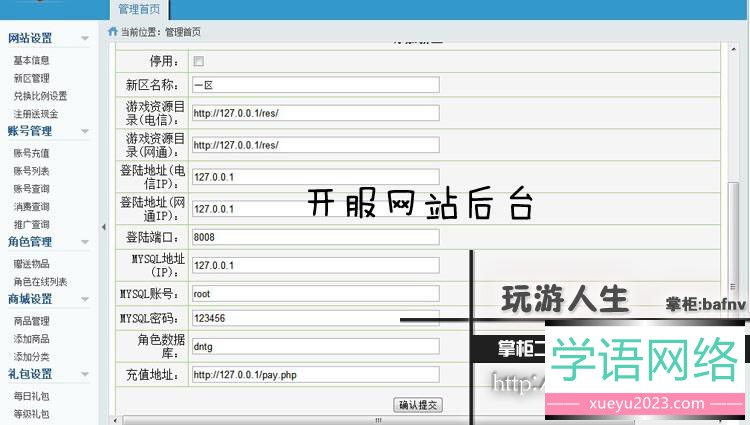
Task: Focus the 登陆端口 field showing 8008
Action: pos(314,237)
